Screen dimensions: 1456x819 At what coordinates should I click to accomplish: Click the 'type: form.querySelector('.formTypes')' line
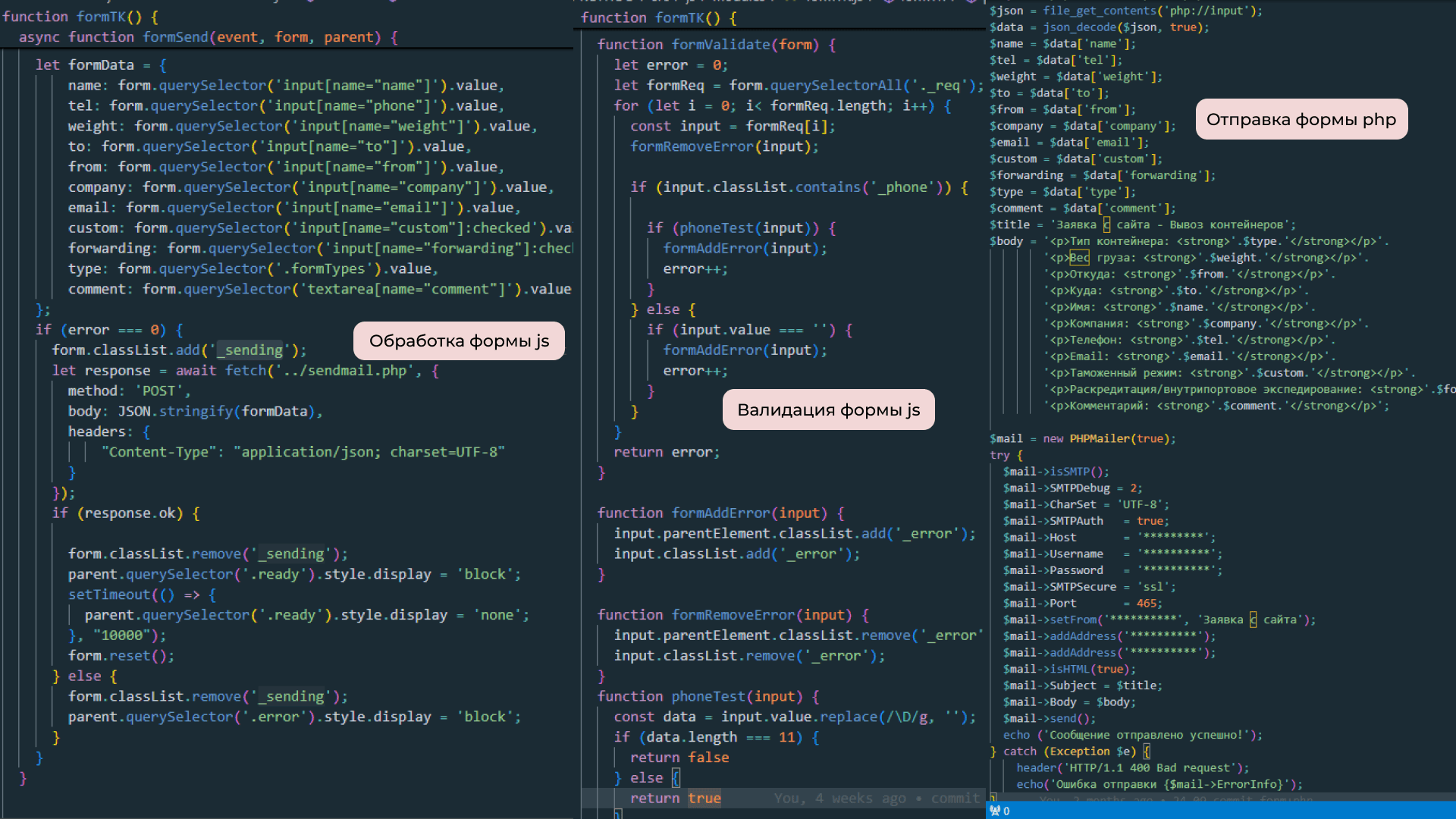253,269
